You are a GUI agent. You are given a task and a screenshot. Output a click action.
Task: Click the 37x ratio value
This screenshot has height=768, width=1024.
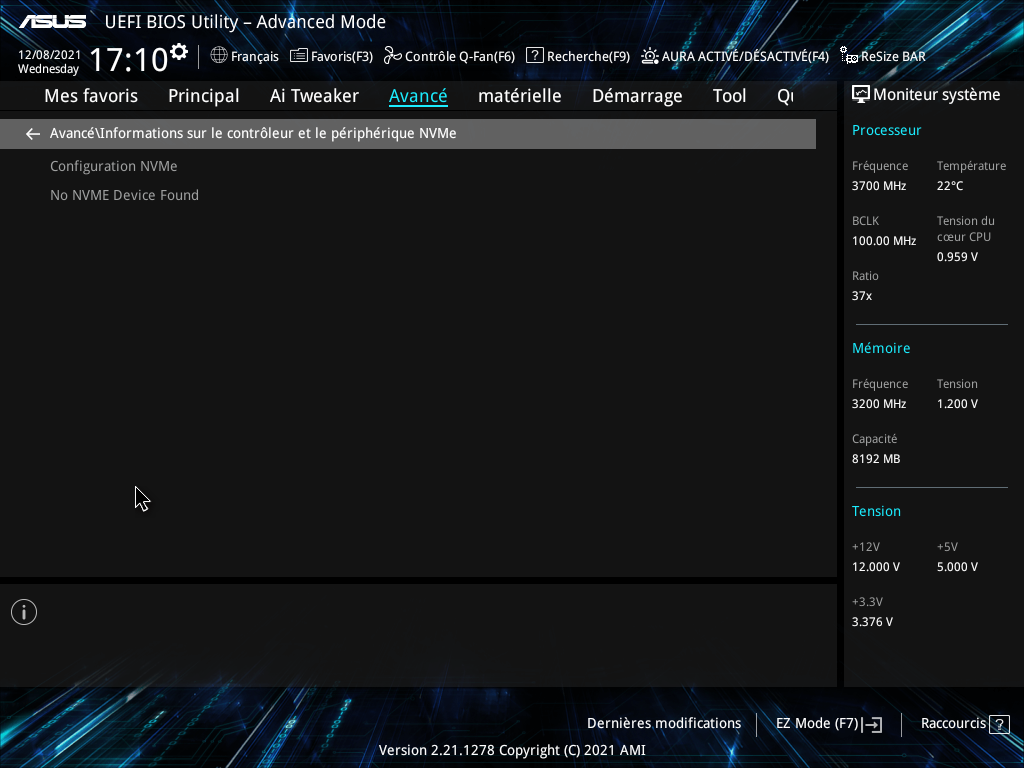point(862,296)
